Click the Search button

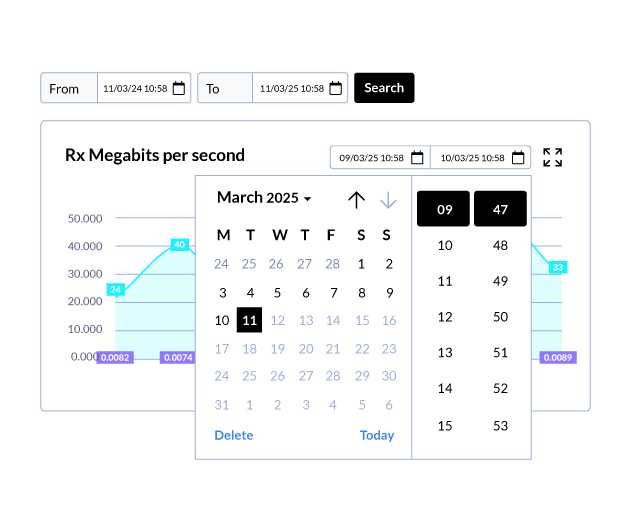[384, 88]
